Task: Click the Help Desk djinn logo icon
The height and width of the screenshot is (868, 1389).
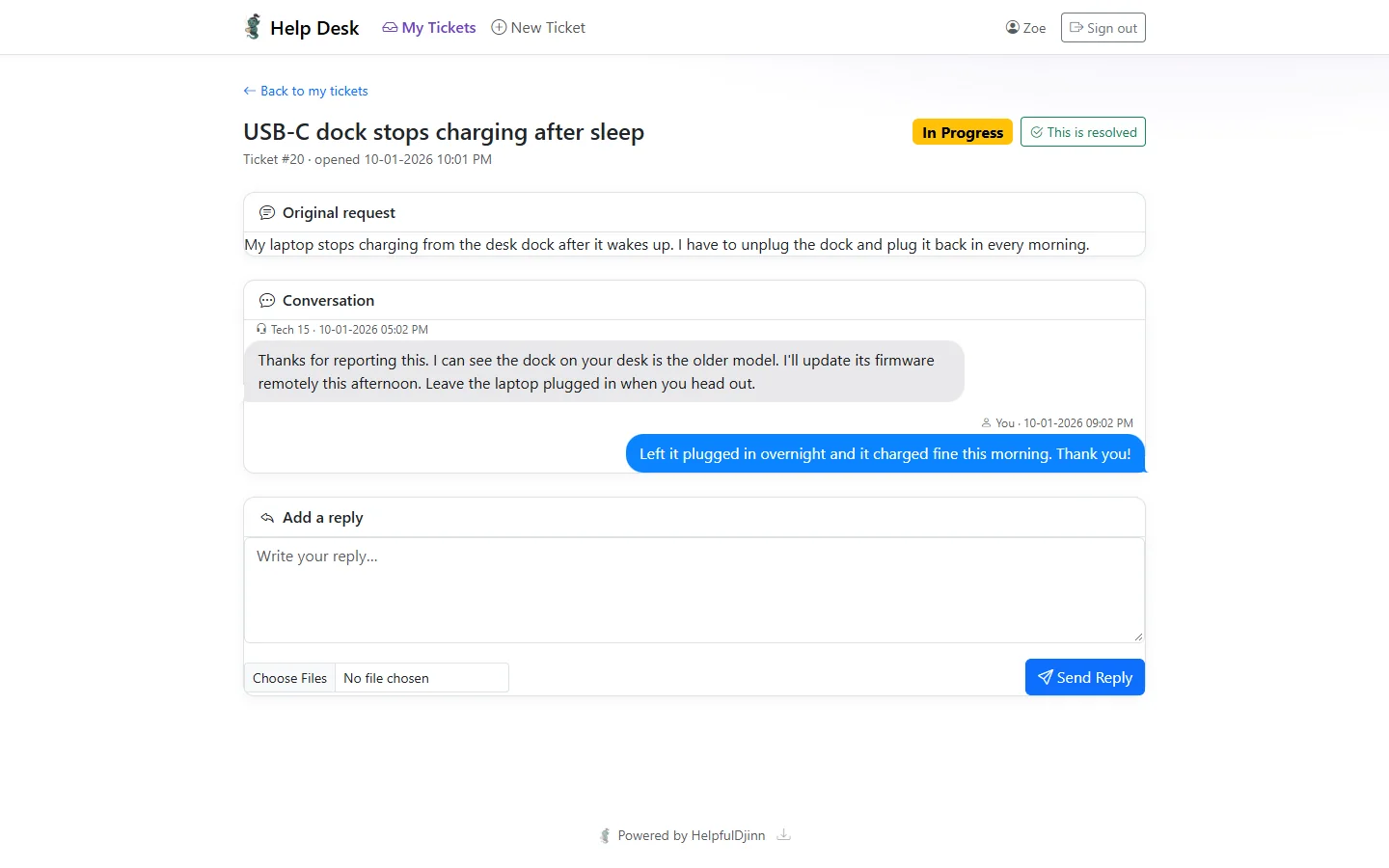Action: pos(253,27)
